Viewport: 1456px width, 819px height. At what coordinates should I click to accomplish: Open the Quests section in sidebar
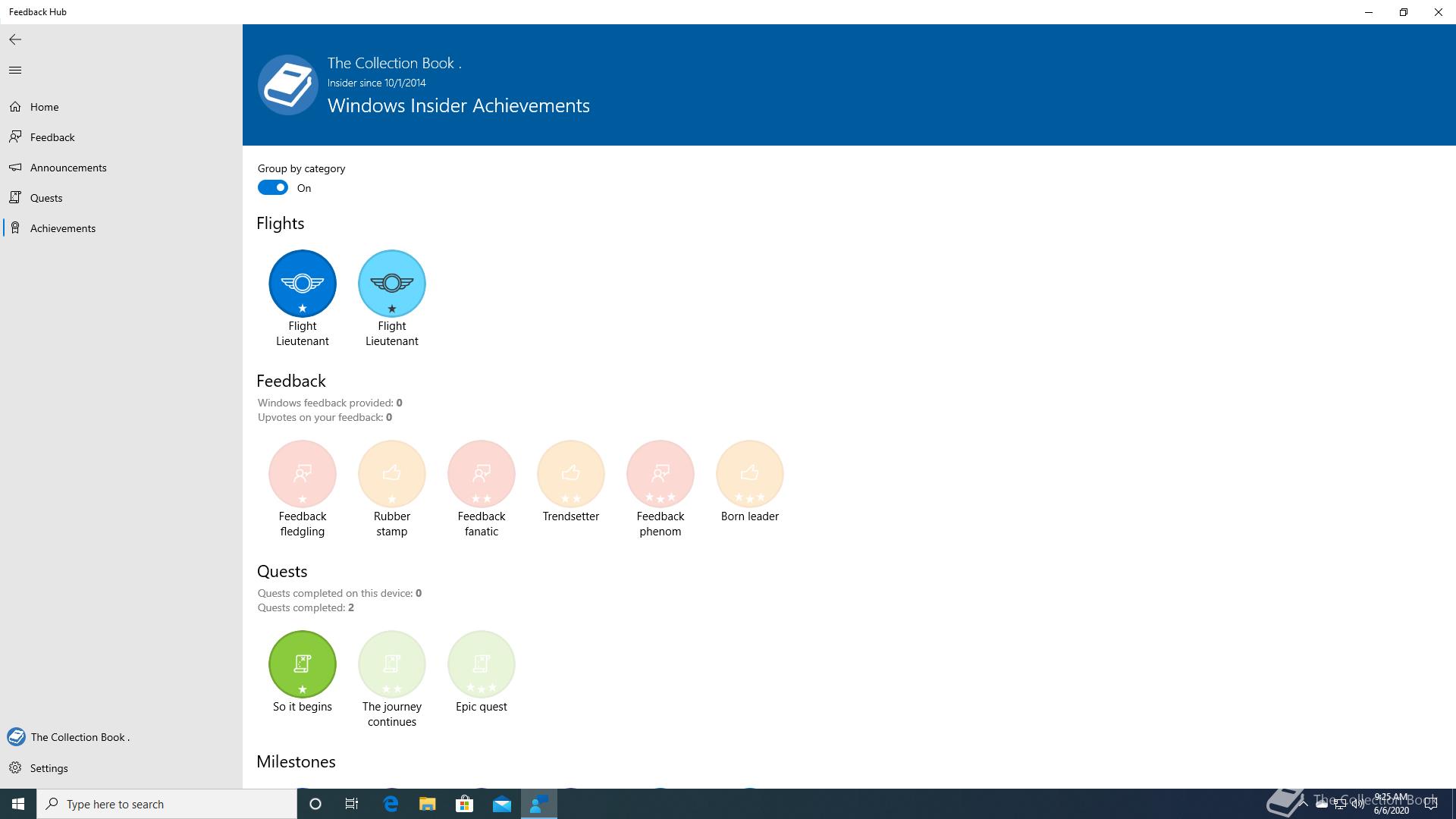coord(45,198)
